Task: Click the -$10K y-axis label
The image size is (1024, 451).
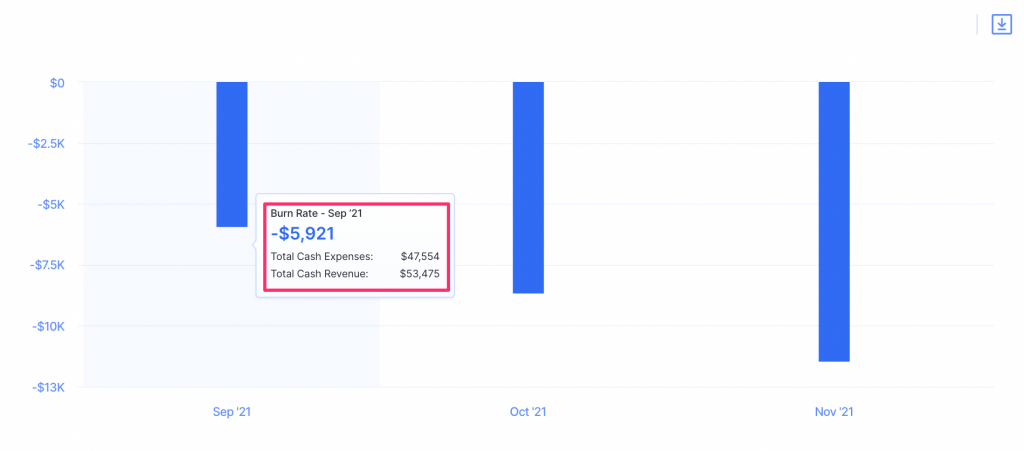Action: pyautogui.click(x=48, y=327)
